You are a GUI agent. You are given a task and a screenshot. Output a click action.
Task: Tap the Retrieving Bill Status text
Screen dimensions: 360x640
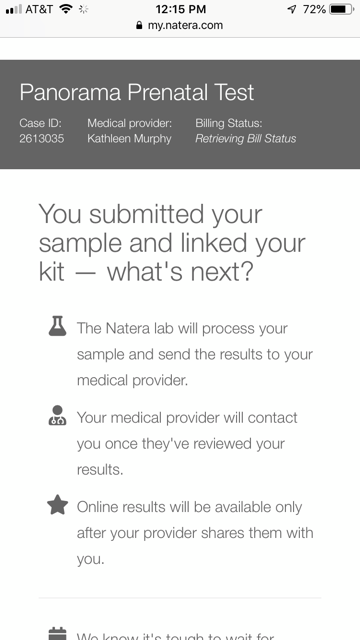[x=246, y=139]
